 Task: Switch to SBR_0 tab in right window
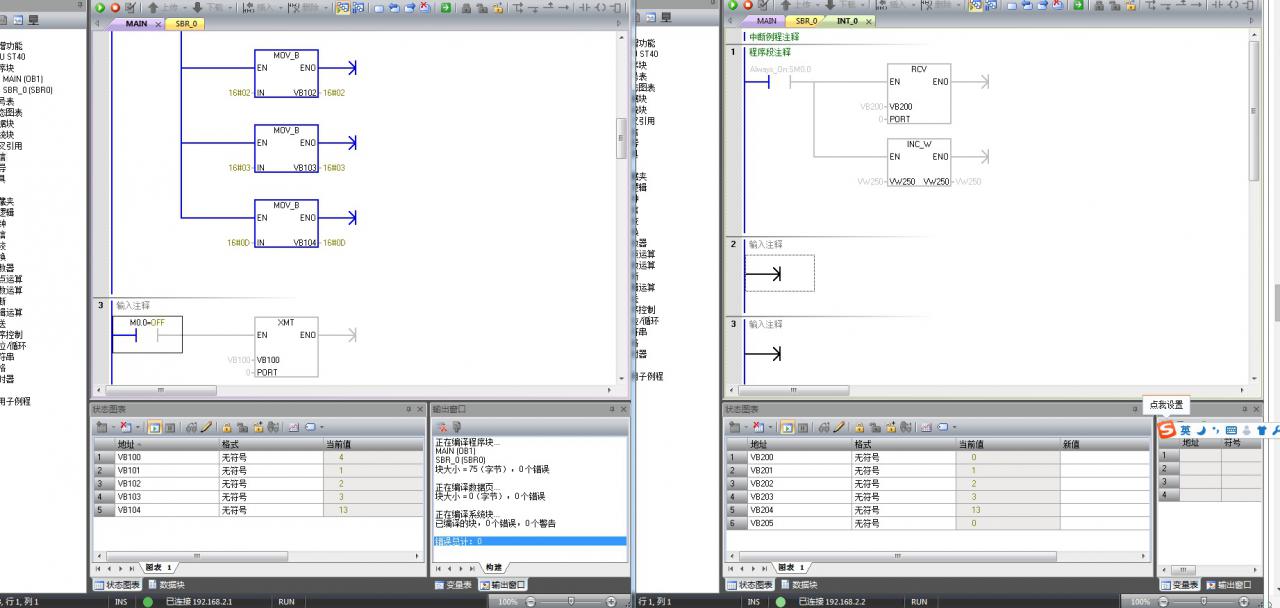[806, 20]
